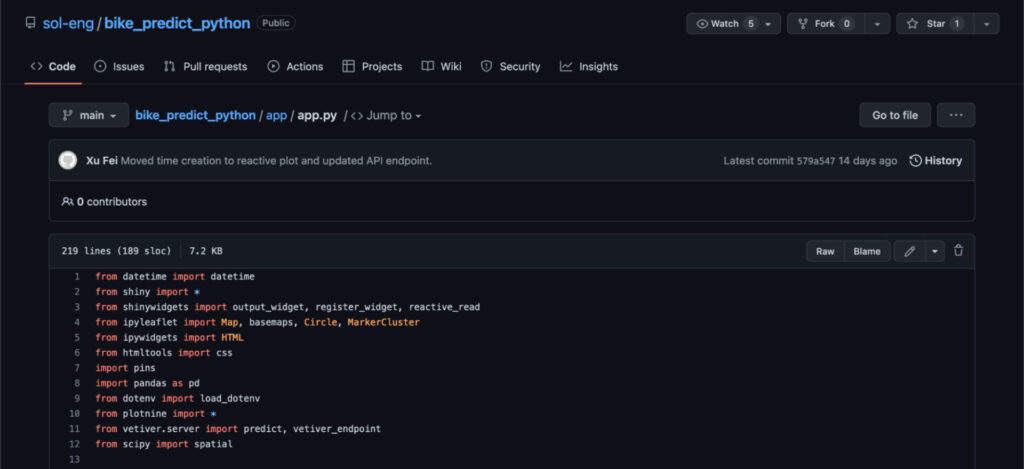Edit the file with the pencil icon
Viewport: 1024px width, 469px height.
tap(910, 251)
